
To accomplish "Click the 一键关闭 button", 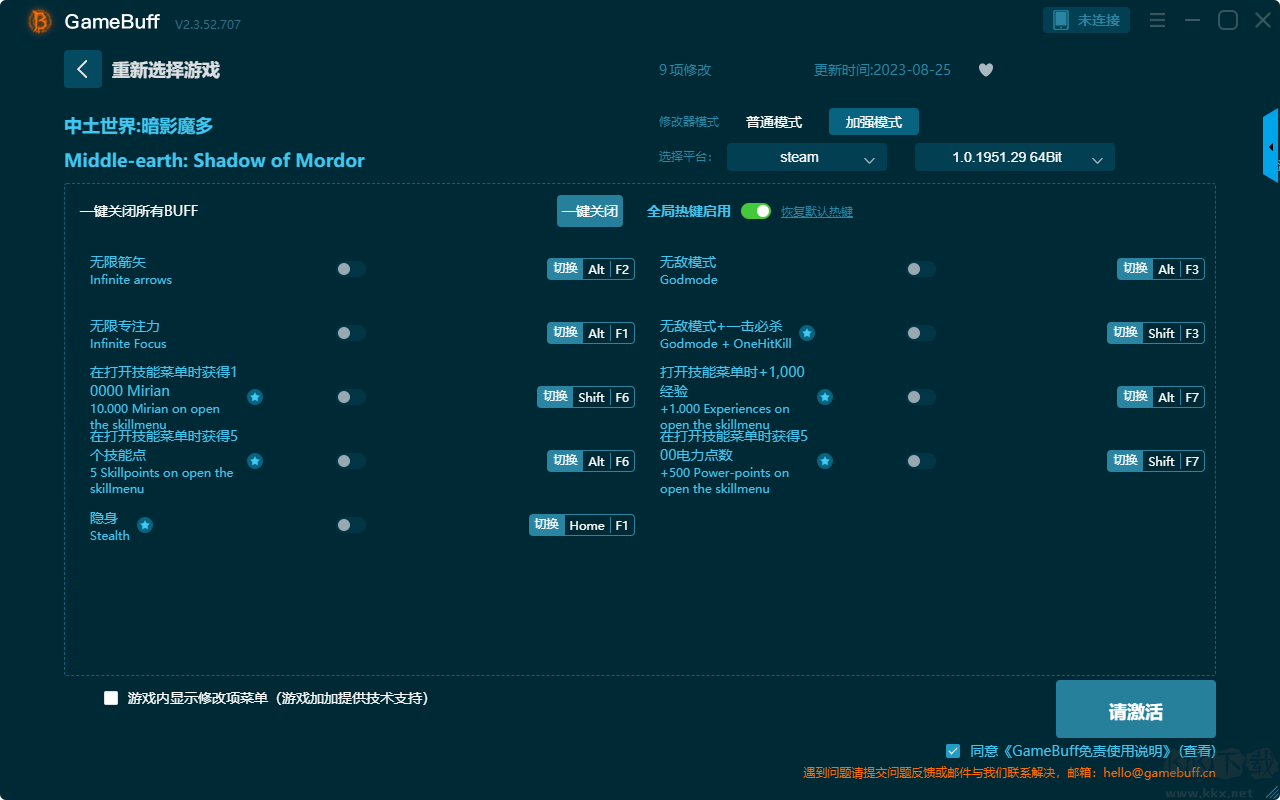I will [590, 211].
